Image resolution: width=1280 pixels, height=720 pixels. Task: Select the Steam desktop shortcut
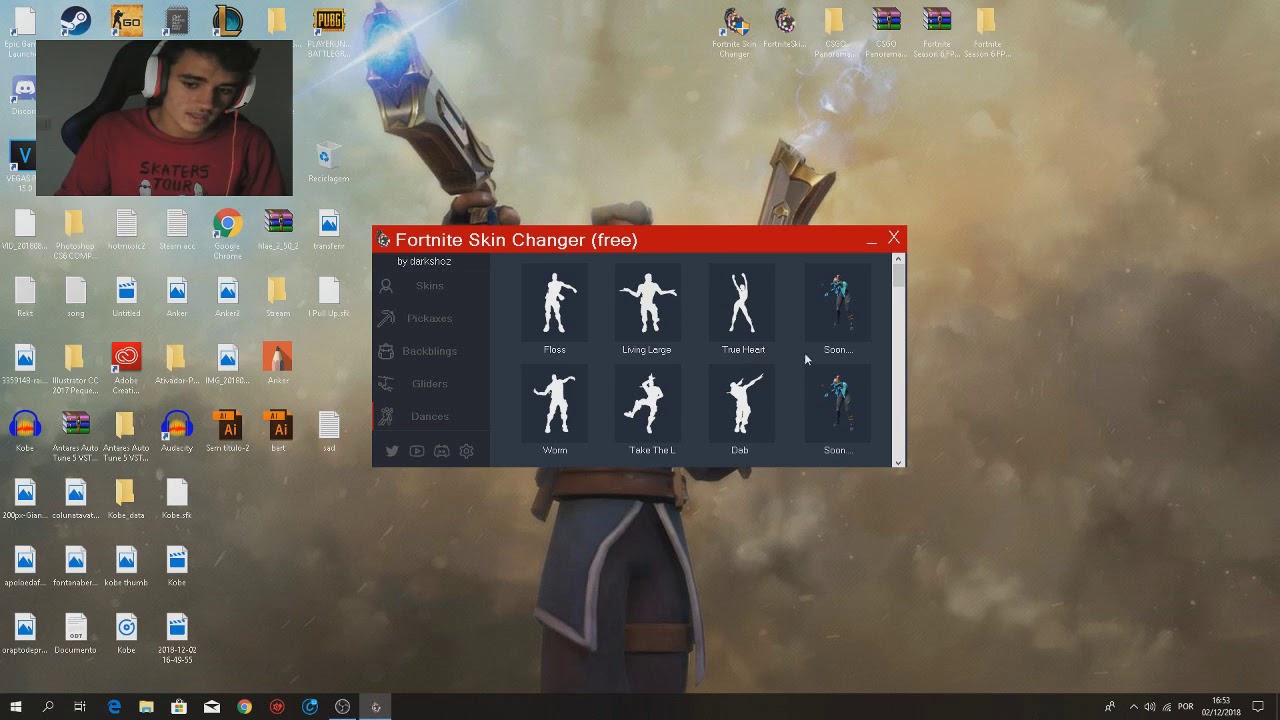coord(75,21)
